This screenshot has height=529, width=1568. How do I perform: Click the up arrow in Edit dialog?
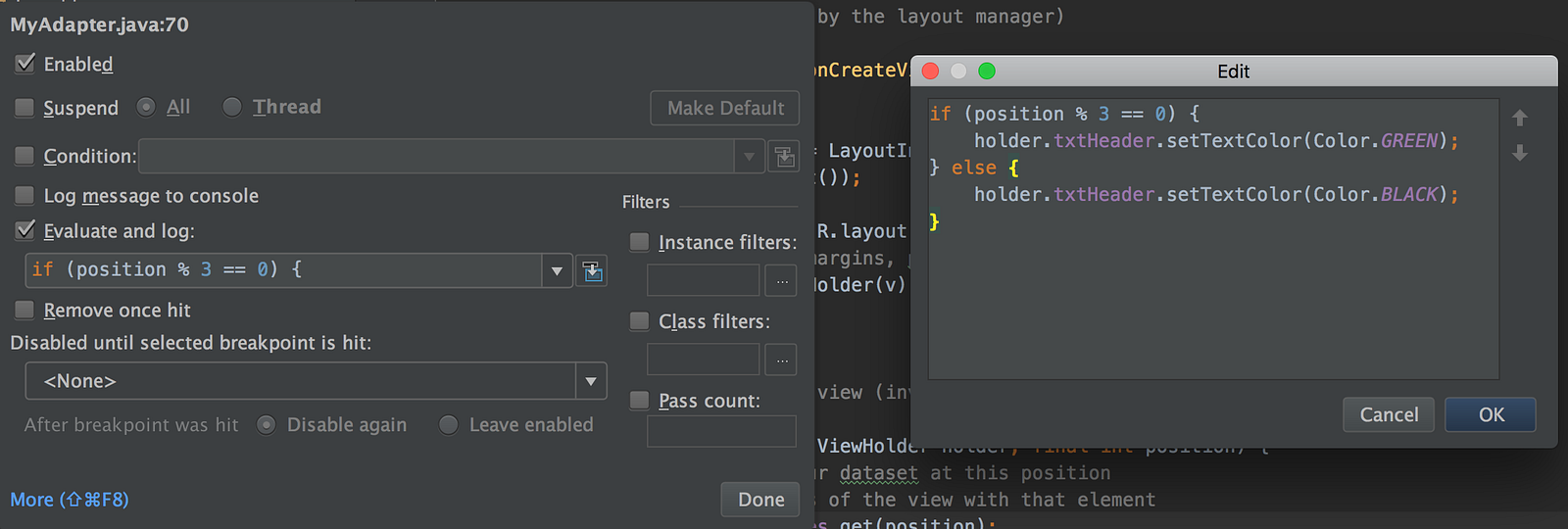(1520, 118)
